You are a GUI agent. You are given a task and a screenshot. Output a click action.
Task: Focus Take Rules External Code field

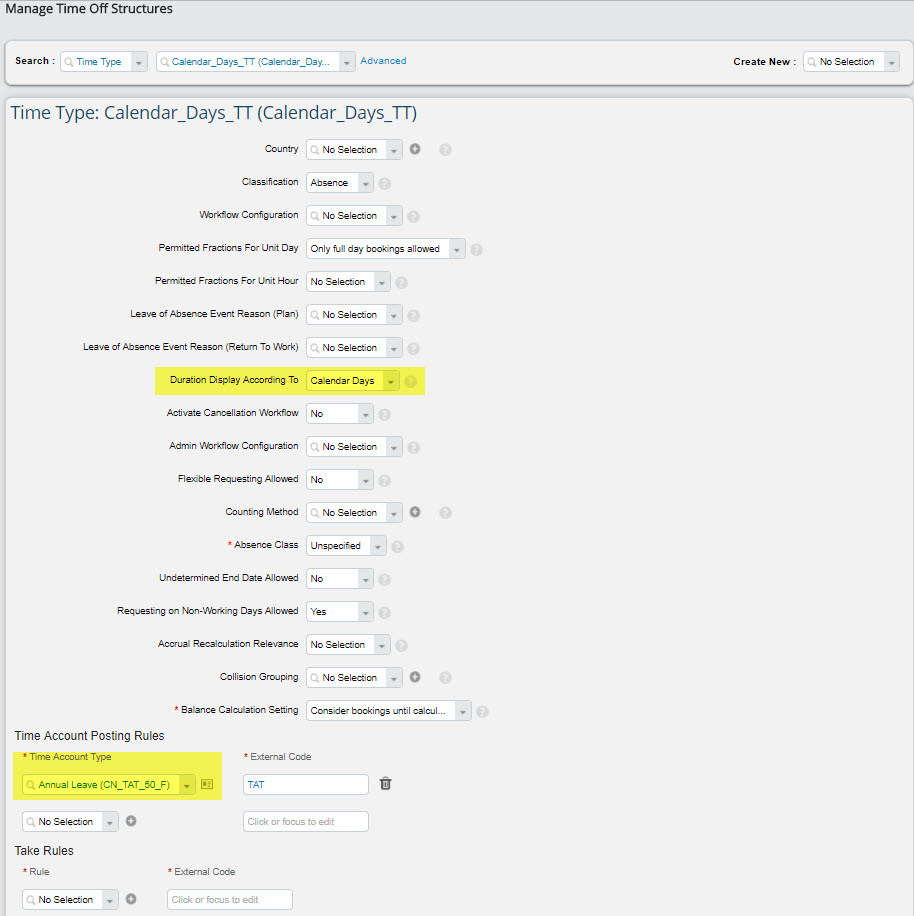230,900
